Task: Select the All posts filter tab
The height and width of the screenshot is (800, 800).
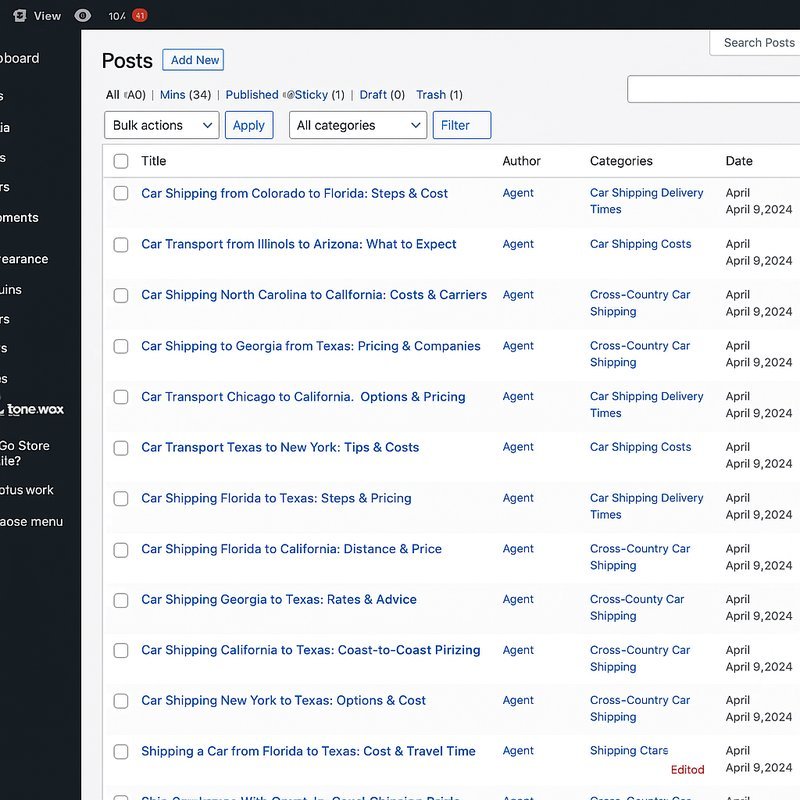Action: click(x=126, y=95)
